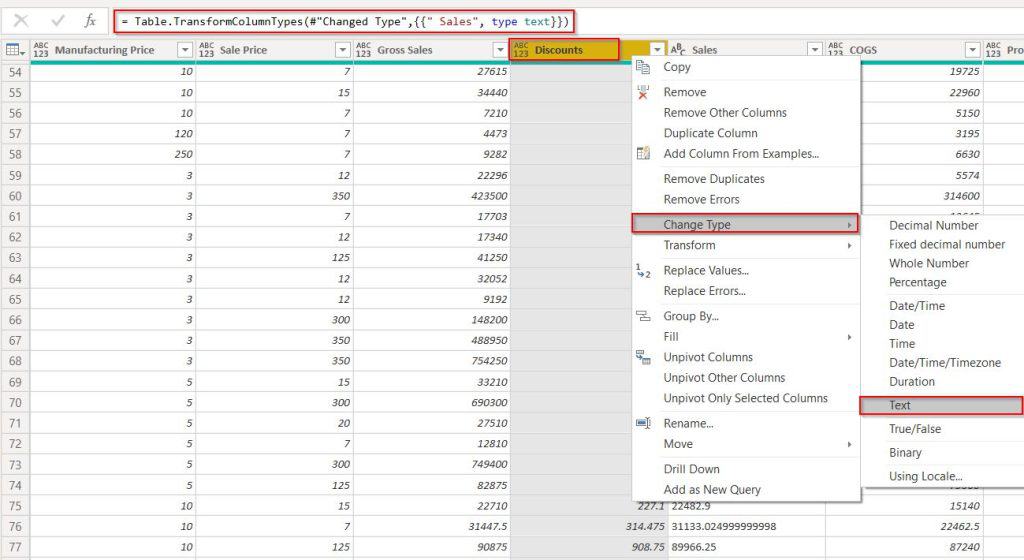
Task: Click data type icon of Sale Price column
Action: [206, 50]
